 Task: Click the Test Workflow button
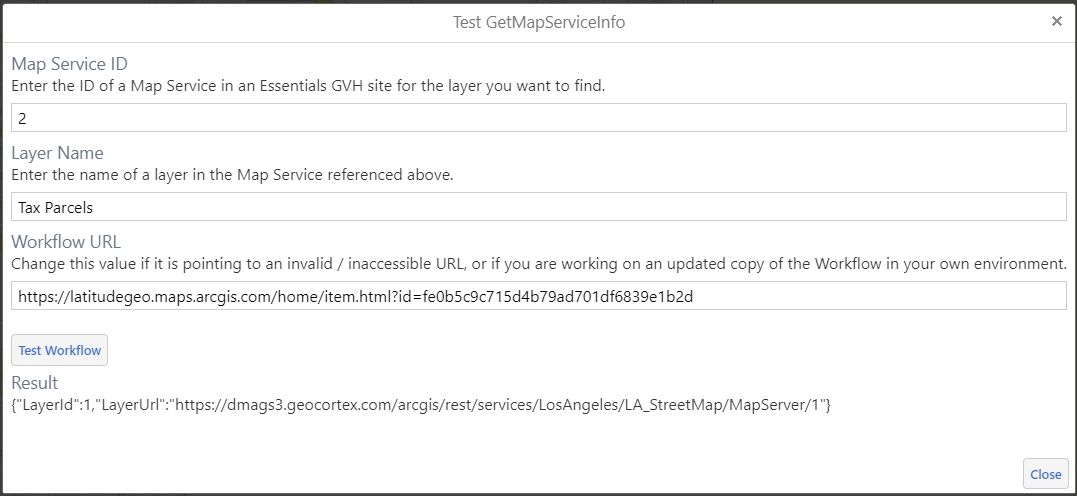click(x=59, y=350)
